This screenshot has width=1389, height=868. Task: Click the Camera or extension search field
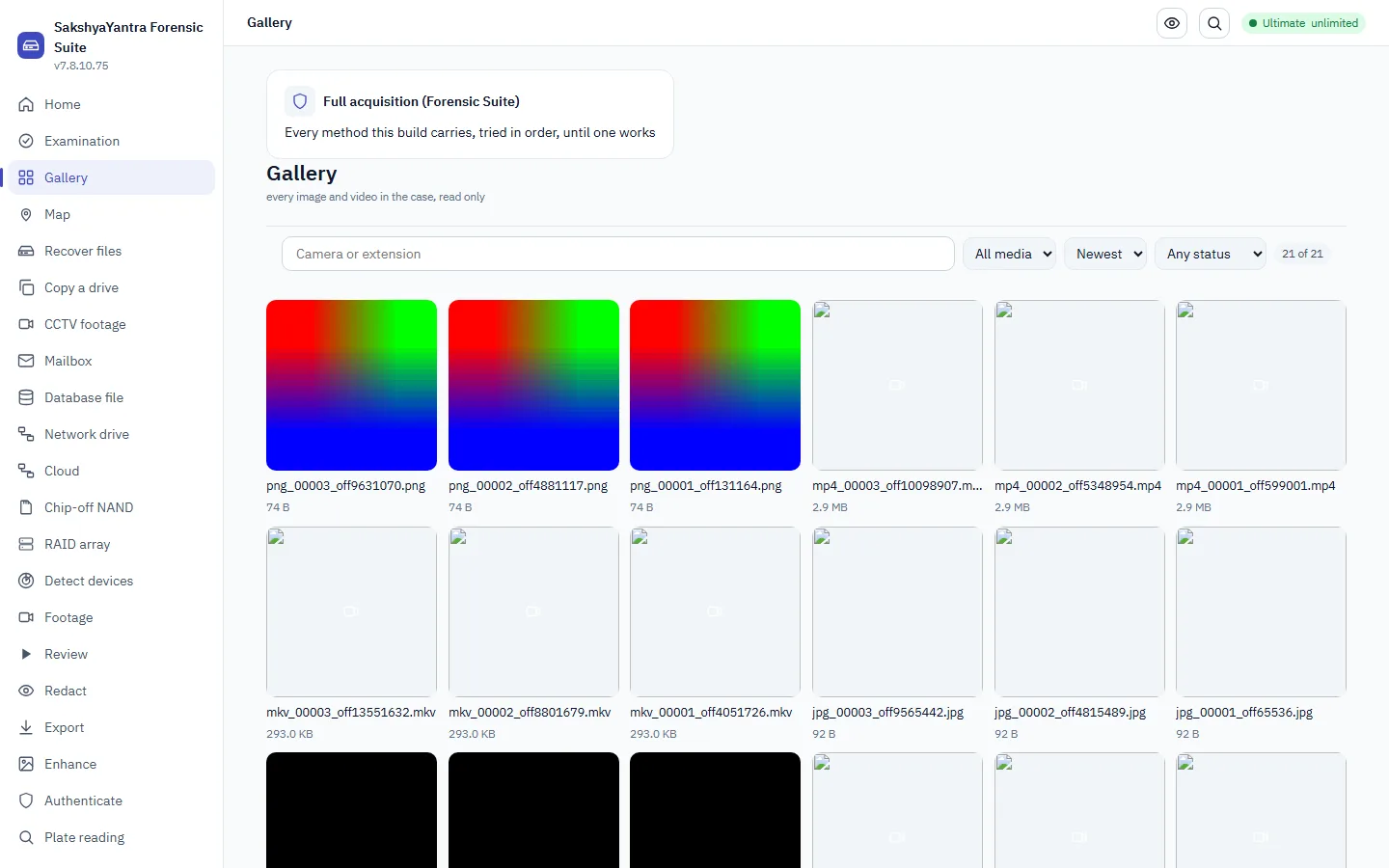618,254
